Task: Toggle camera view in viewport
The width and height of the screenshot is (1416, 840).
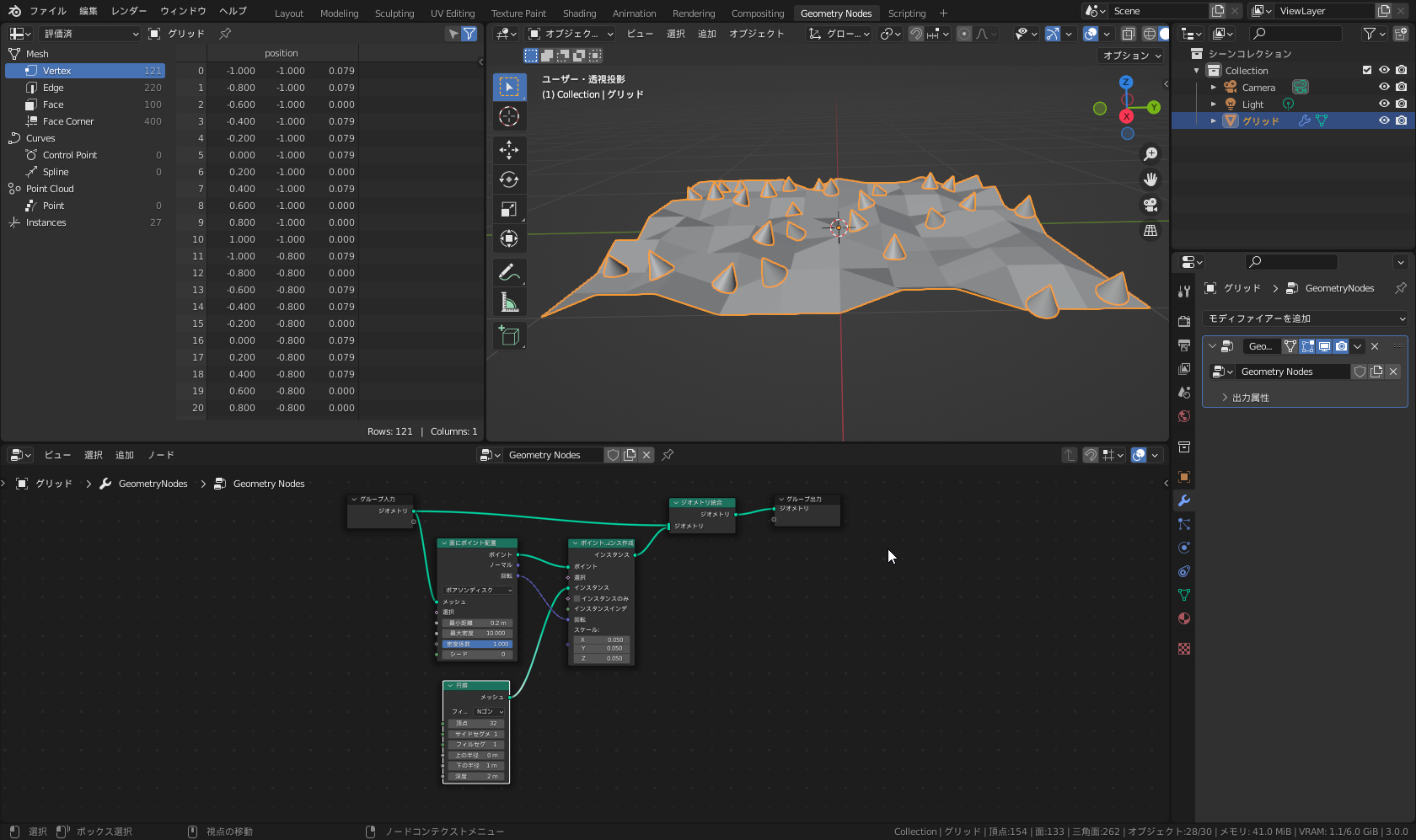Action: [1150, 205]
